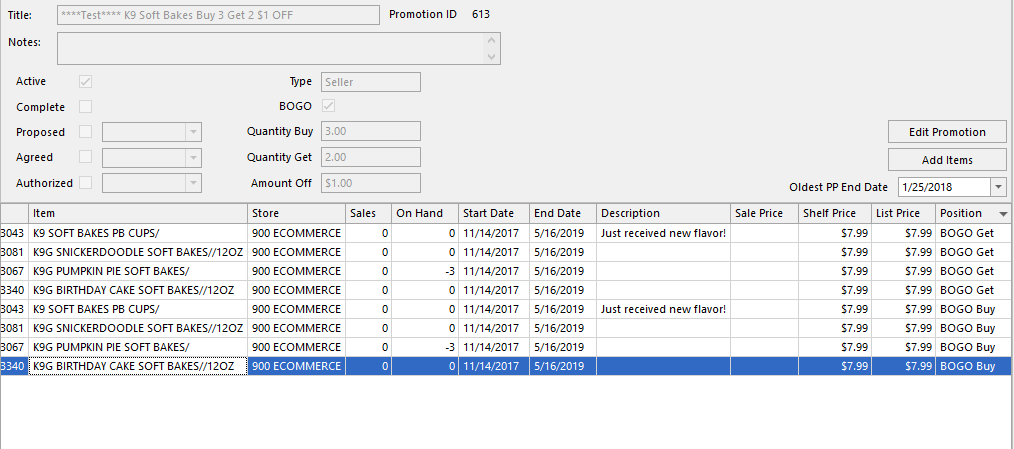The width and height of the screenshot is (1014, 449).
Task: Open the Authorized dropdown list
Action: point(193,183)
